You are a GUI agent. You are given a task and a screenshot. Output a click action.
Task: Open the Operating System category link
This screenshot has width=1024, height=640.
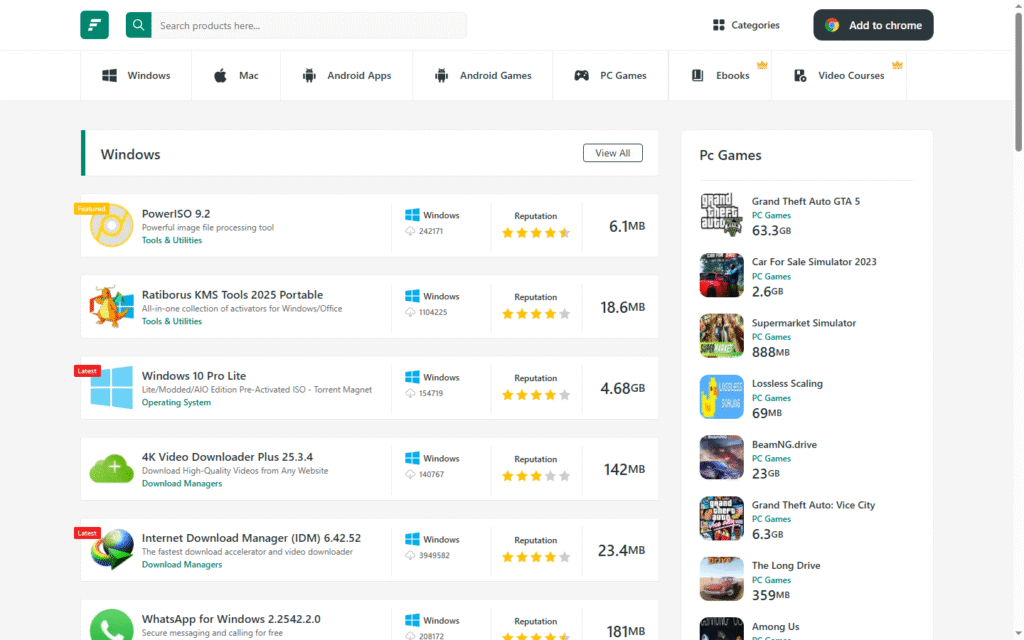tap(176, 403)
